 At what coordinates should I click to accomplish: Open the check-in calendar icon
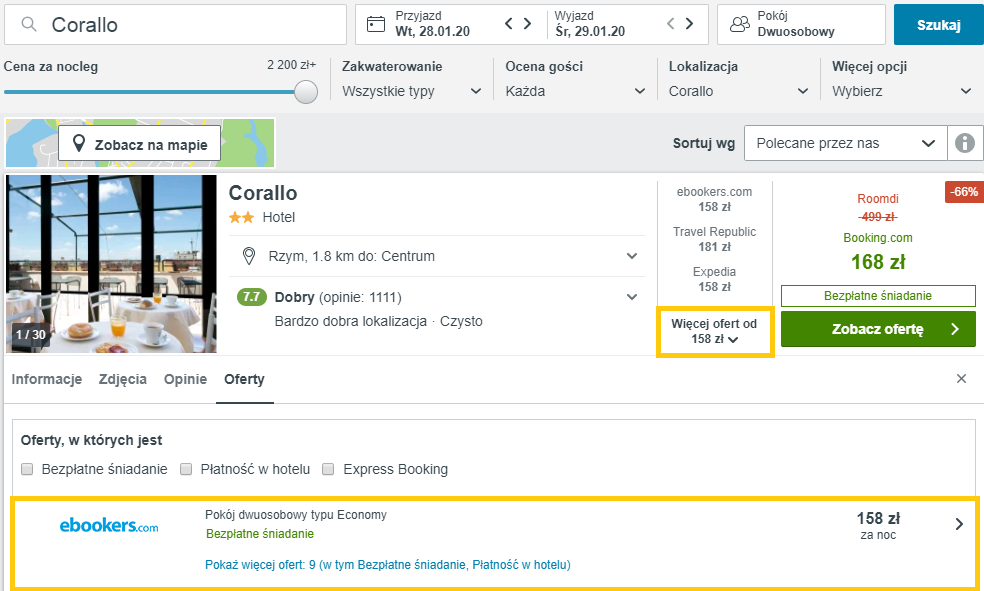[x=376, y=24]
